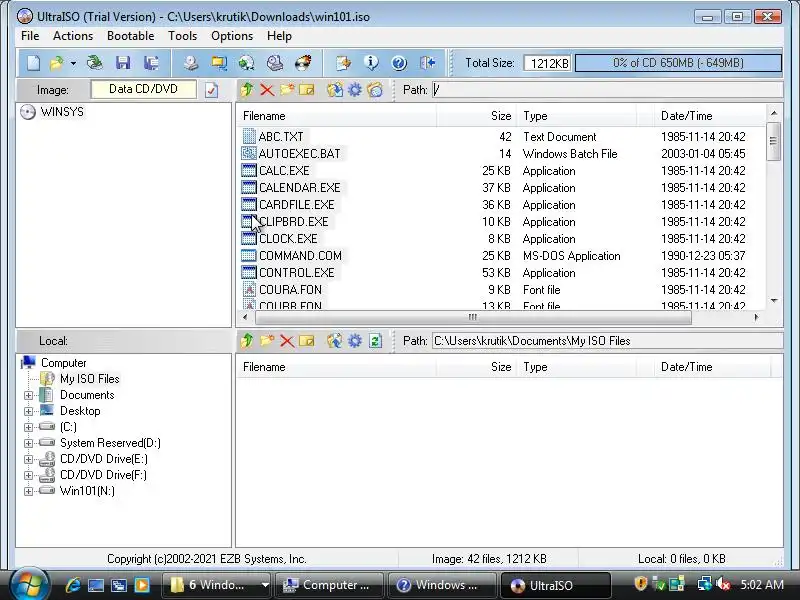Expand the Win101(N:) drive node

pyautogui.click(x=29, y=491)
